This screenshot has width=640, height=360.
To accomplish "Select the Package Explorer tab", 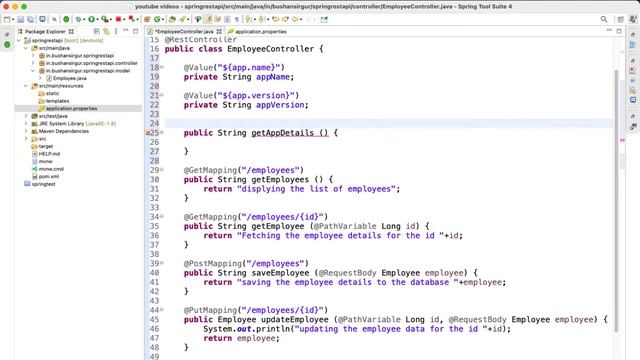I will click(x=45, y=31).
